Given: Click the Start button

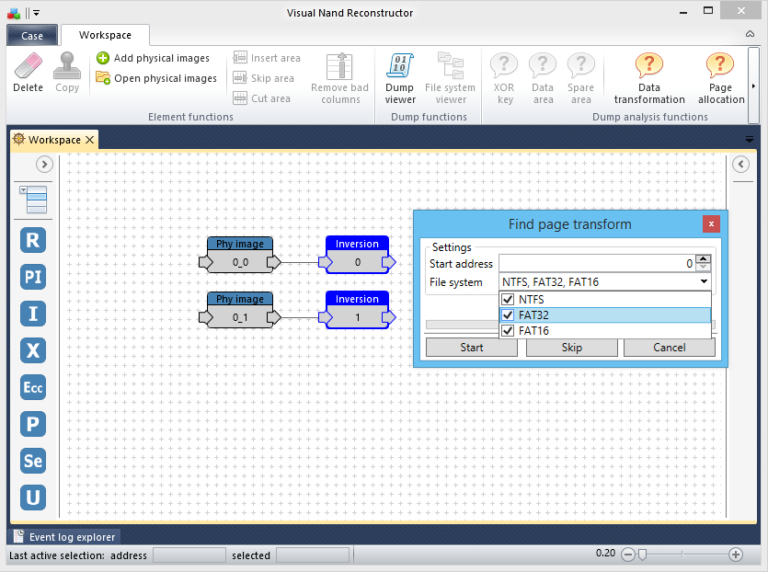Looking at the screenshot, I should pyautogui.click(x=472, y=348).
